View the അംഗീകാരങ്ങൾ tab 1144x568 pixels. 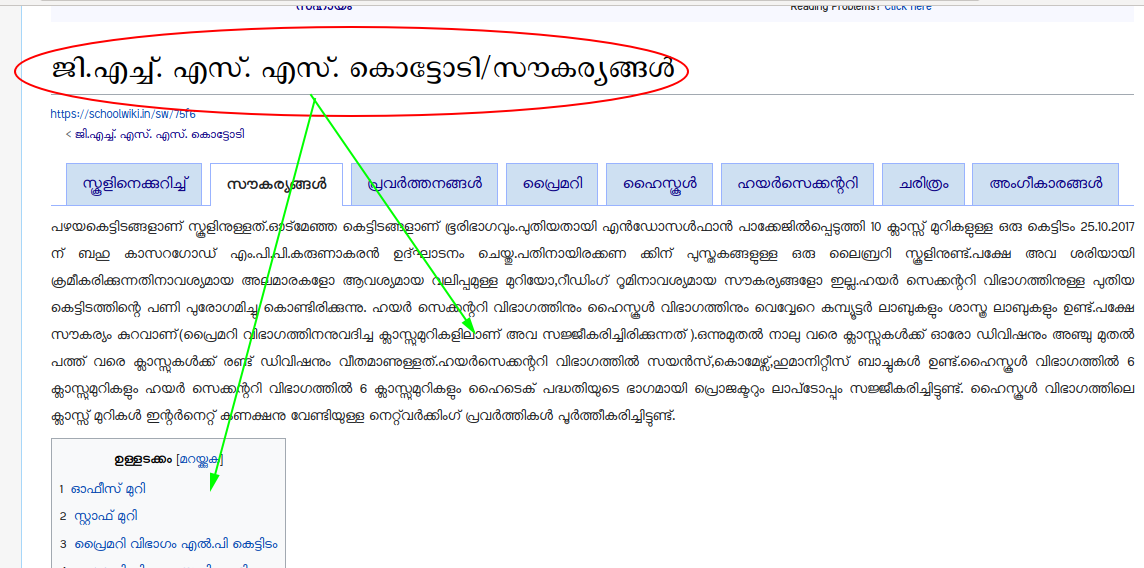click(x=1045, y=184)
